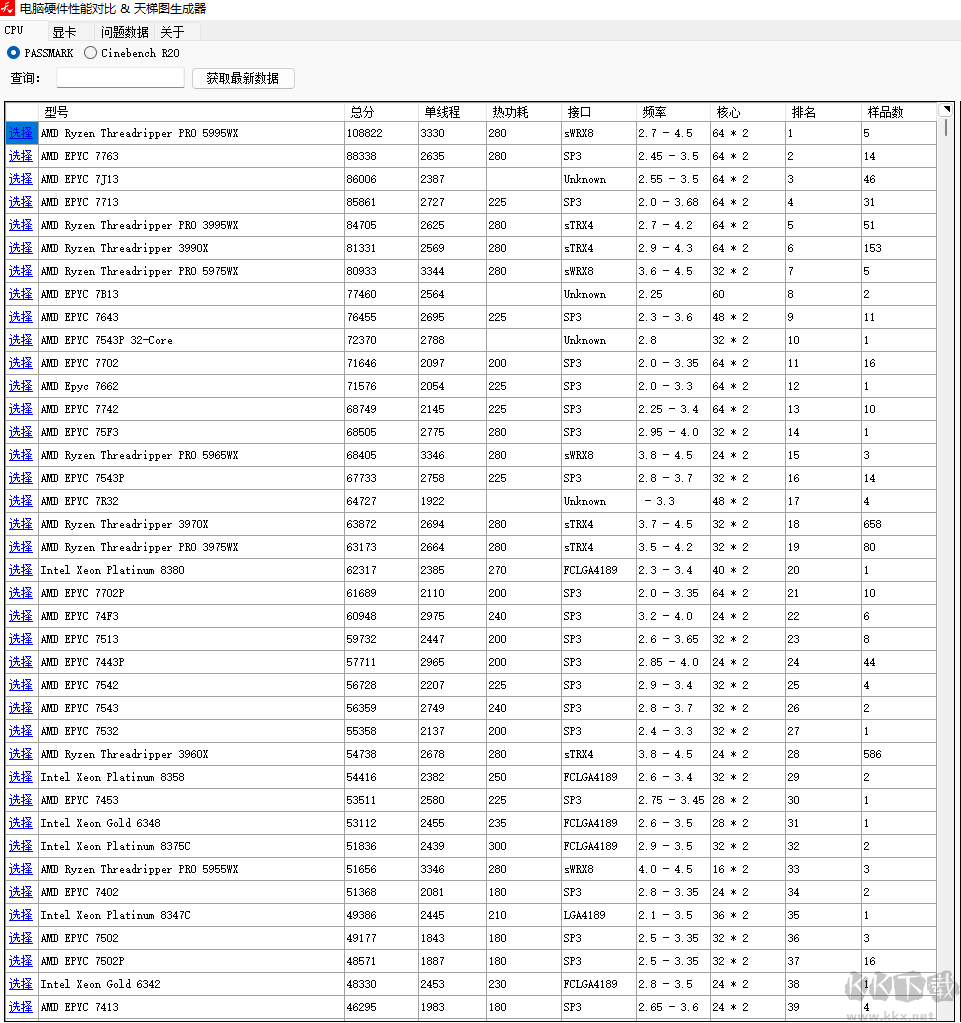Click 选择 link for Threadripper 3970X
This screenshot has height=1023, width=961.
coord(21,524)
